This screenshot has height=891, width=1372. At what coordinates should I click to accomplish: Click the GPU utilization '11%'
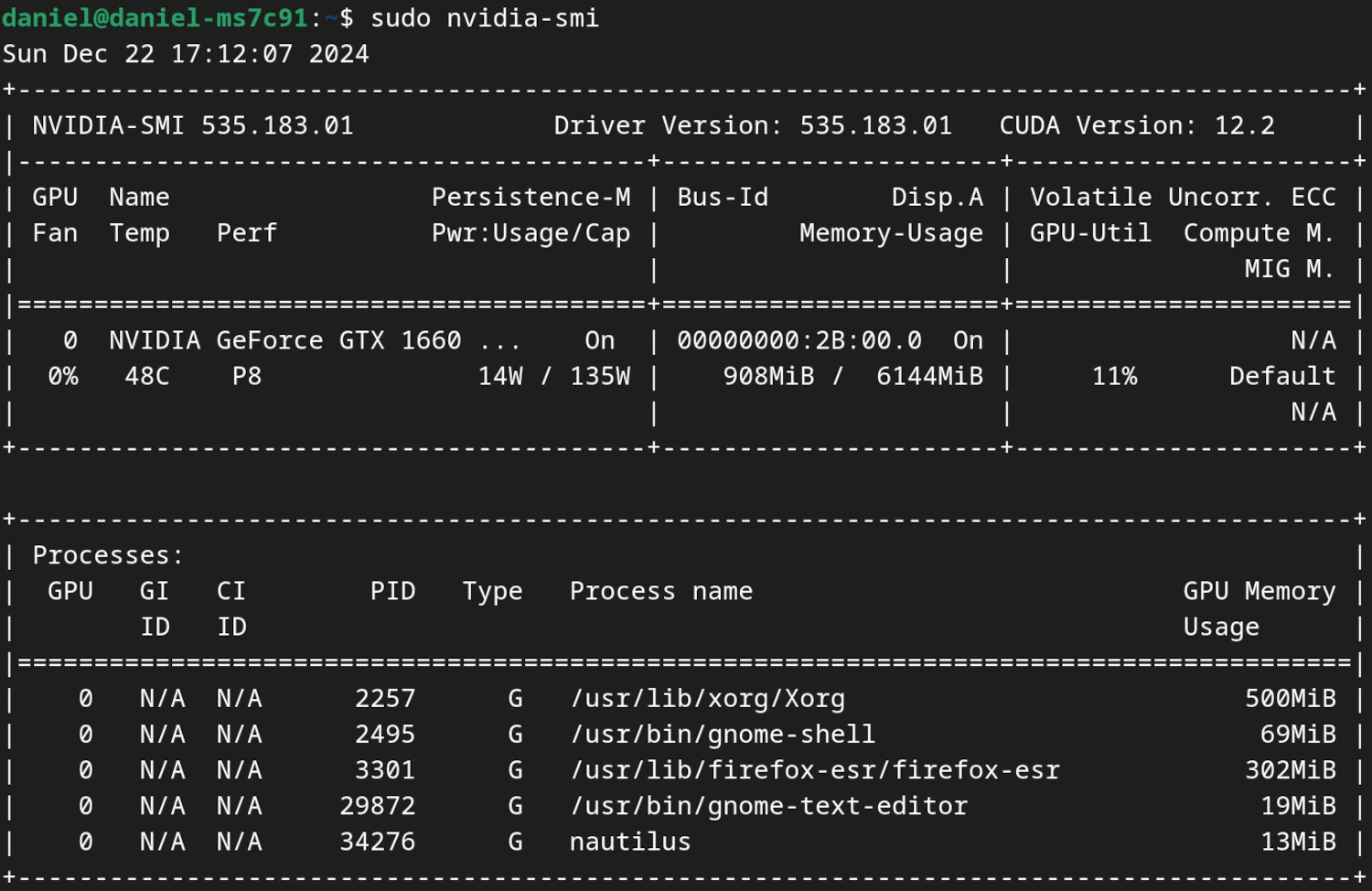click(1115, 376)
